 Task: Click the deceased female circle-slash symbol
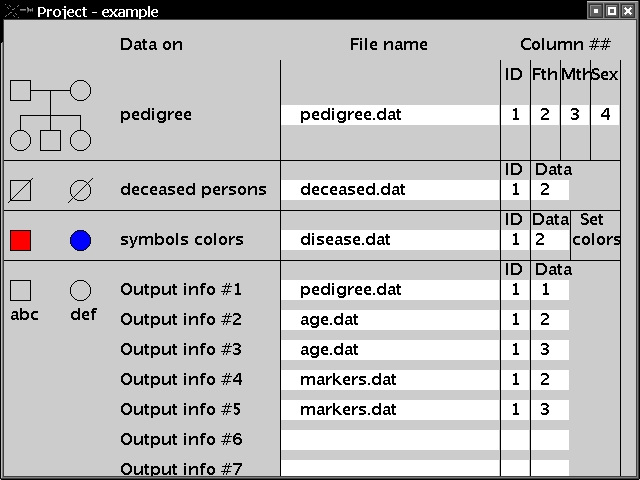coord(80,190)
